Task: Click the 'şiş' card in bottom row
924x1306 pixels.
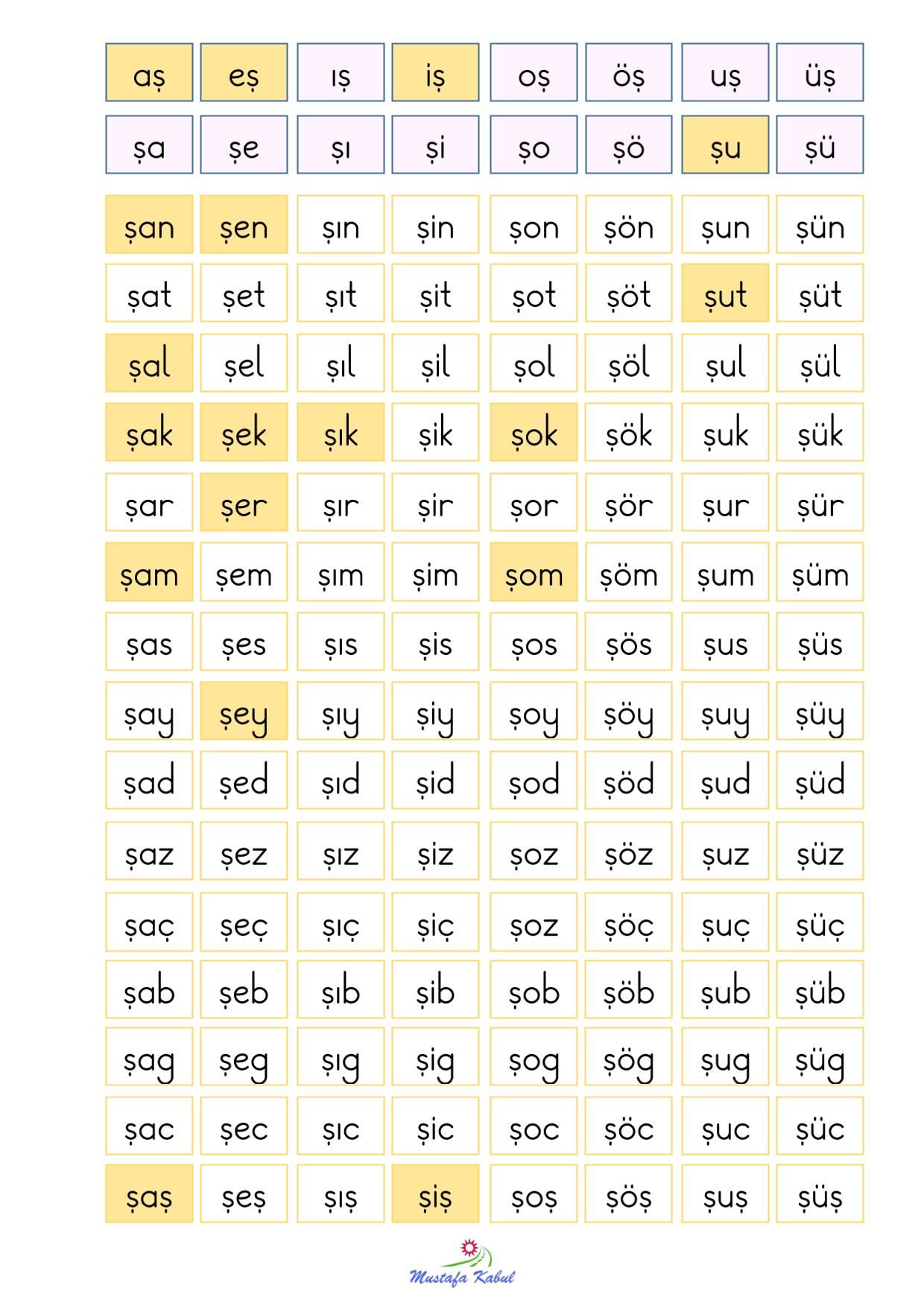Action: coord(435,1194)
